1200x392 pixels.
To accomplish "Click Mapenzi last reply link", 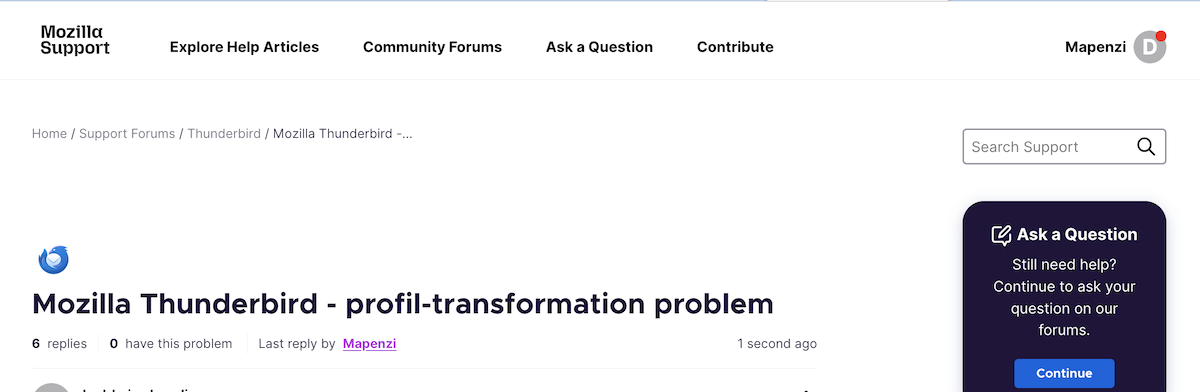I will pyautogui.click(x=369, y=344).
